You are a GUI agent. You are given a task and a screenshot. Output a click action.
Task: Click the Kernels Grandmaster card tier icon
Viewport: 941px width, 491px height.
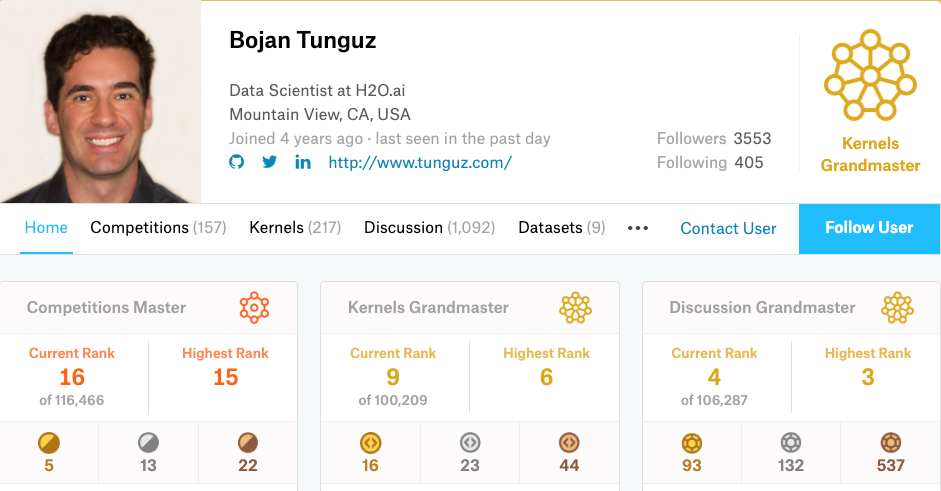tap(576, 307)
